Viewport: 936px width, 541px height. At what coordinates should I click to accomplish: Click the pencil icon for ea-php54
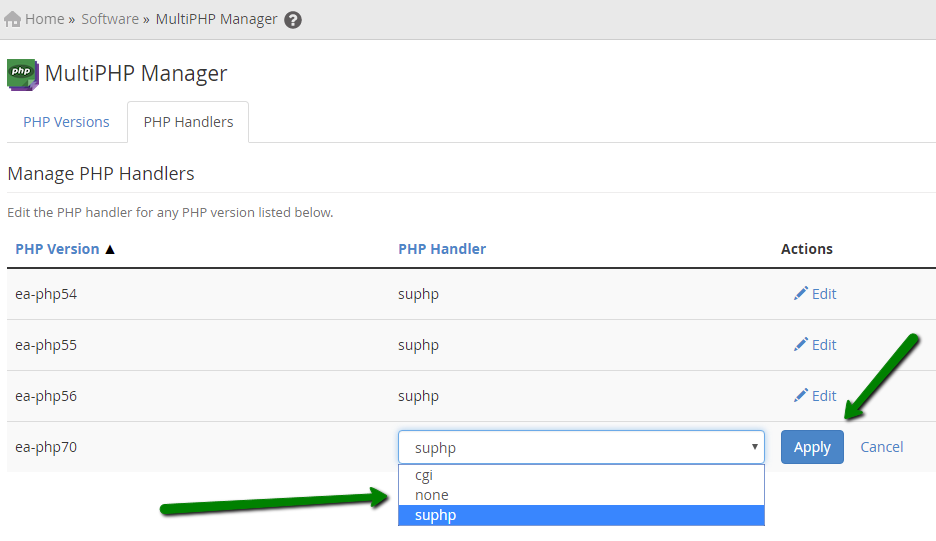800,293
